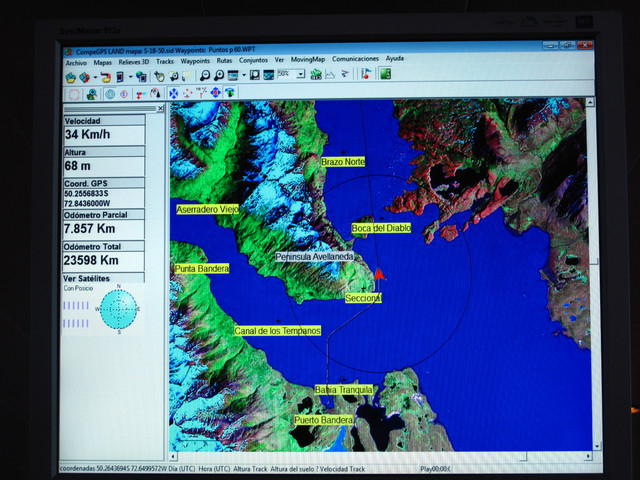
Task: Click the globe with device icon
Action: point(141,76)
